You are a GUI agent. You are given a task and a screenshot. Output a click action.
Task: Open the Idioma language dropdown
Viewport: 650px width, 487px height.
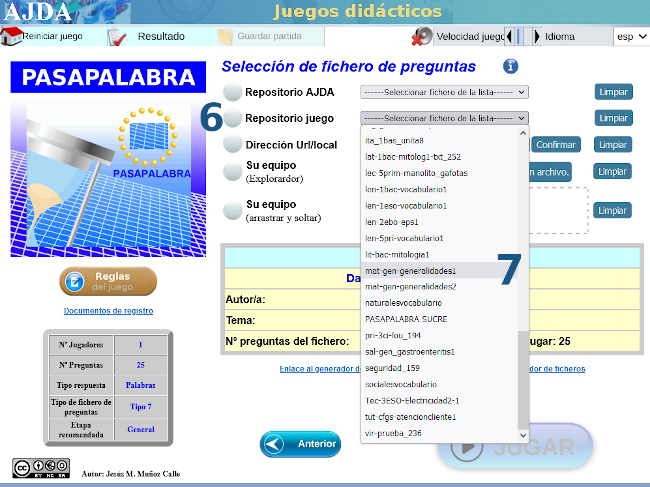click(x=629, y=37)
